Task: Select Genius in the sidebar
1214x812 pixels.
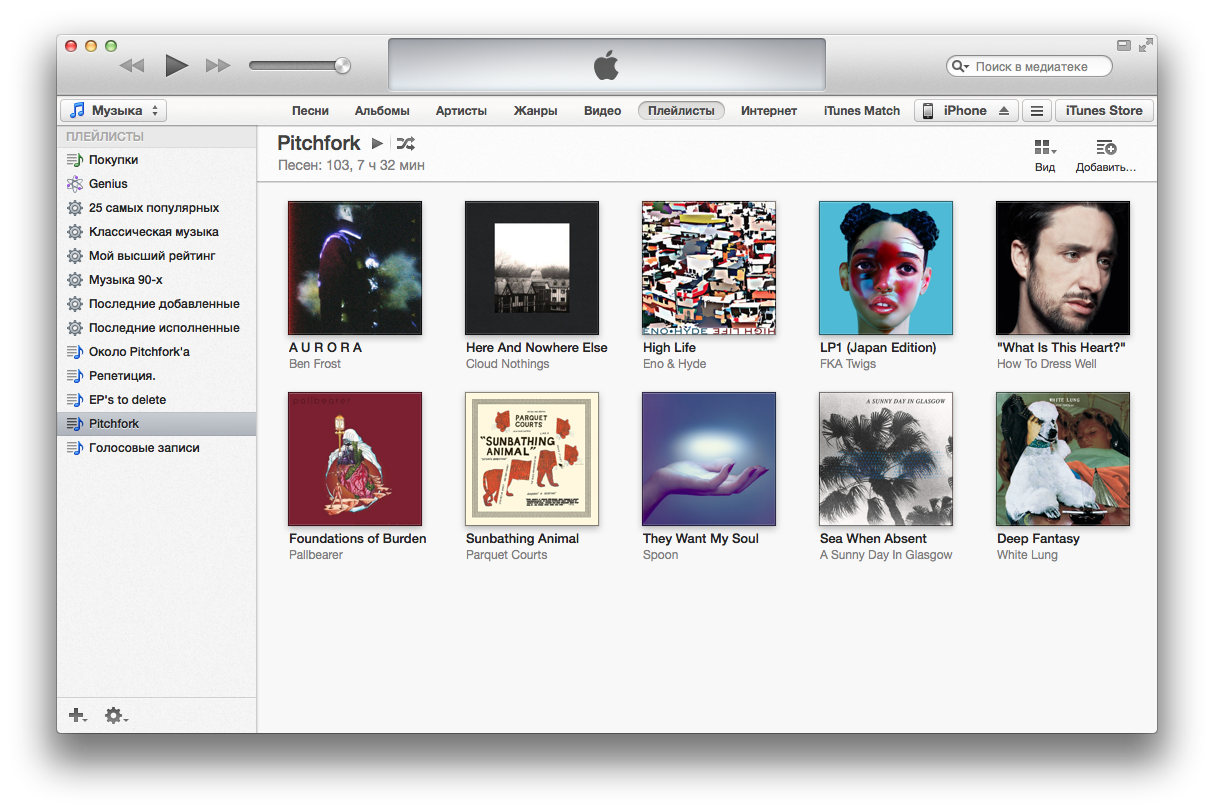Action: (156, 184)
